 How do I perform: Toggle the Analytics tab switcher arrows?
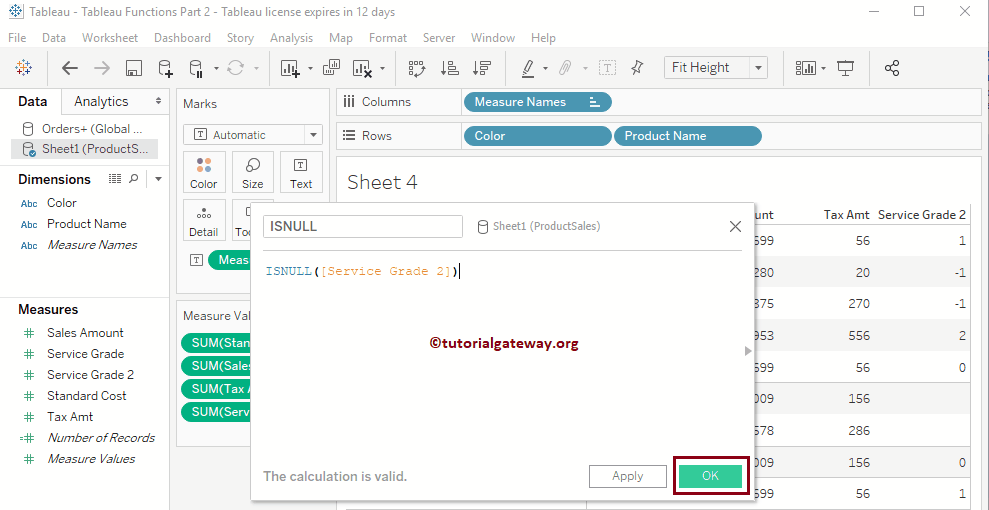click(x=158, y=101)
